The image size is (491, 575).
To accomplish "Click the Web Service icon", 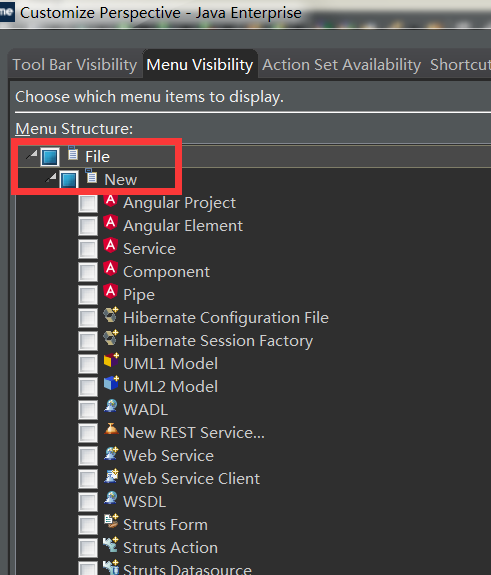I will click(111, 453).
